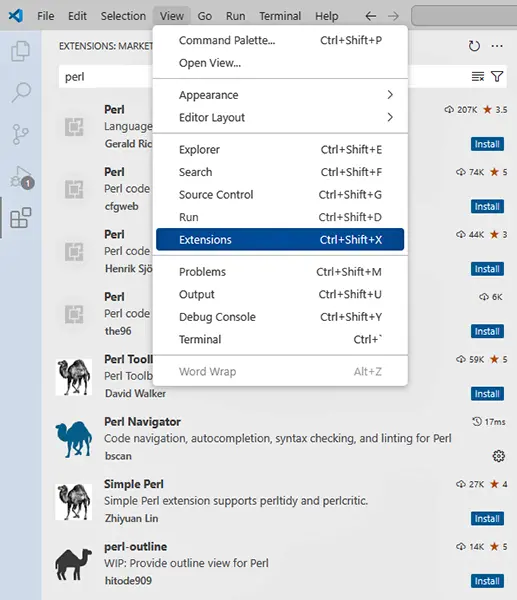This screenshot has width=517, height=600.
Task: Open the Perl Navigator extension title
Action: [x=142, y=422]
